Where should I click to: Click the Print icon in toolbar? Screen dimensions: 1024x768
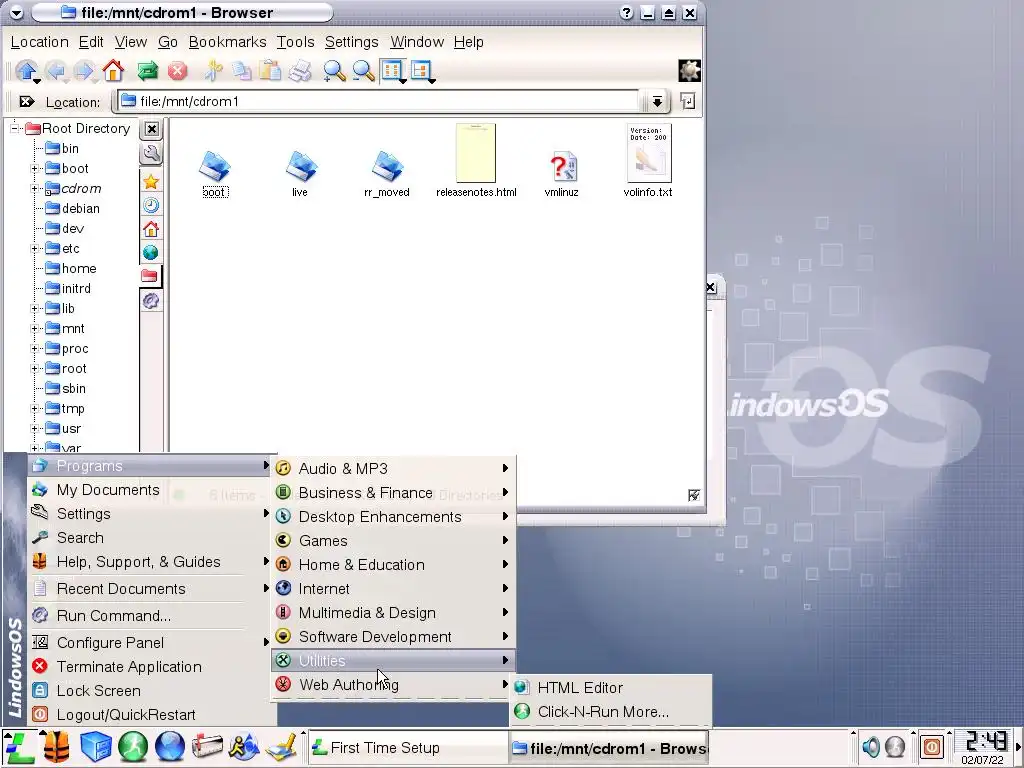(x=300, y=71)
